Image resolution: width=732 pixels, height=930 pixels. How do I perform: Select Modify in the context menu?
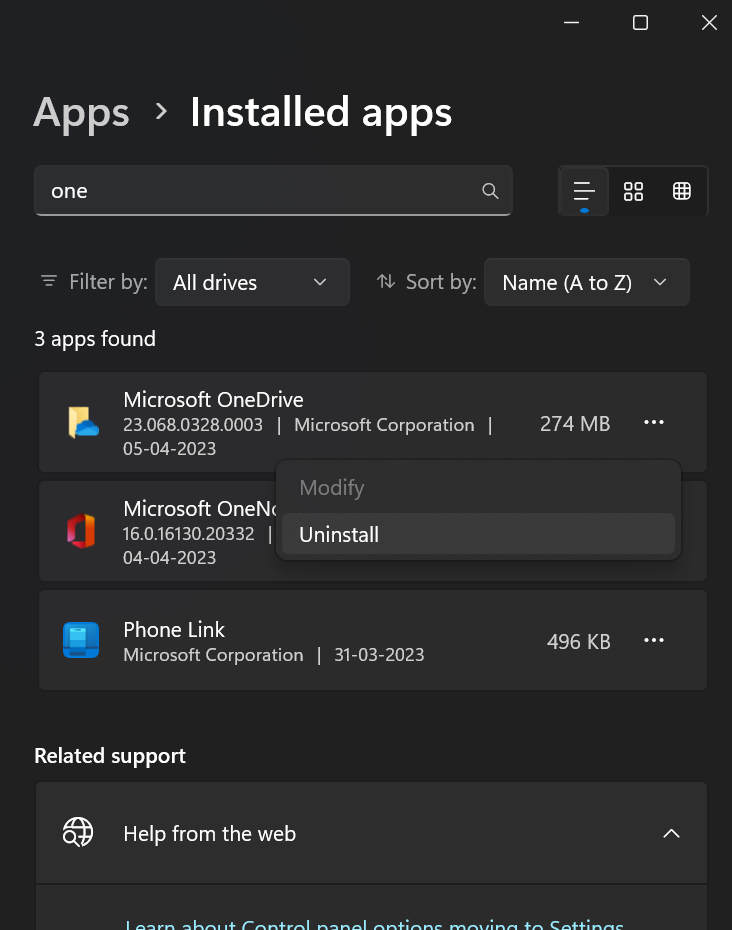pyautogui.click(x=332, y=488)
